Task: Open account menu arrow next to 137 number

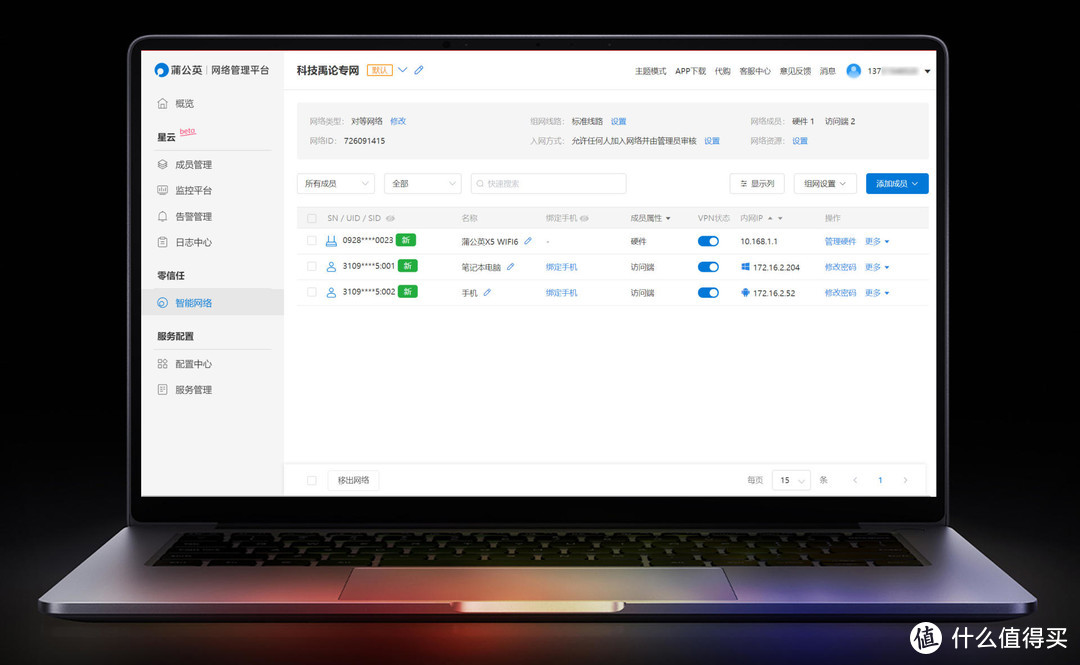Action: tap(928, 71)
